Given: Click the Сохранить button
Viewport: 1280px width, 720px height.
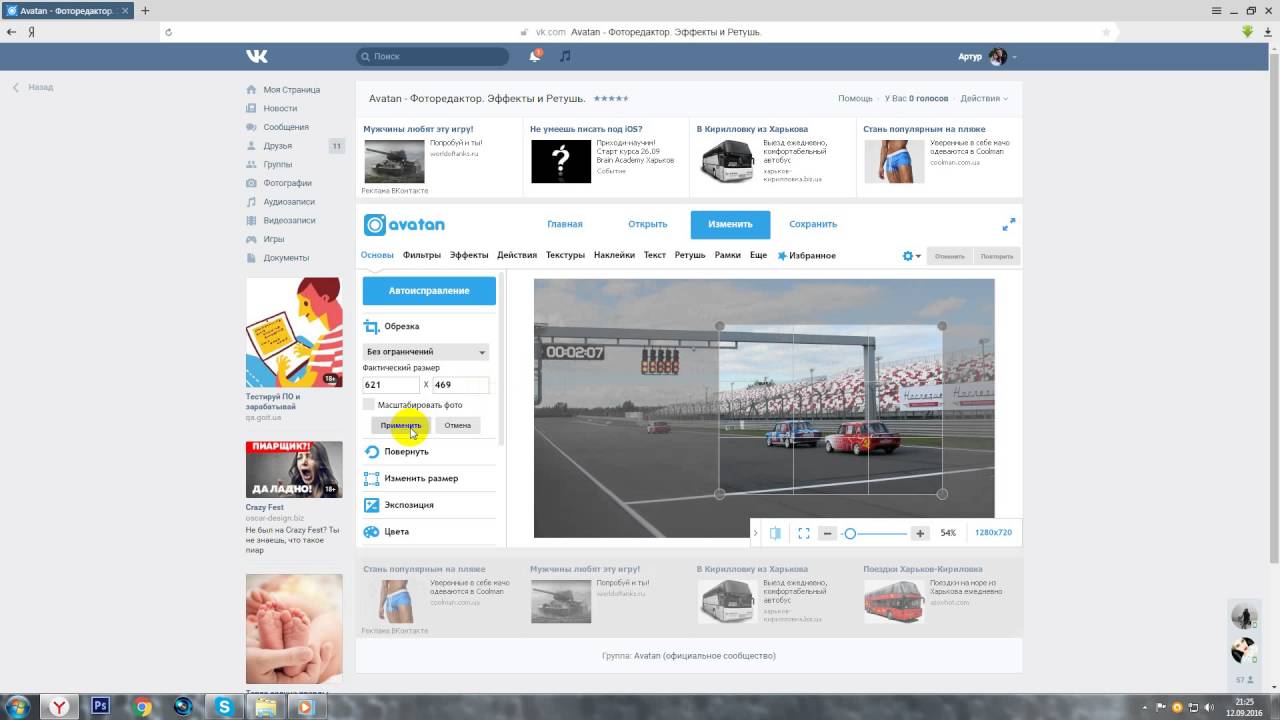Looking at the screenshot, I should coord(812,224).
